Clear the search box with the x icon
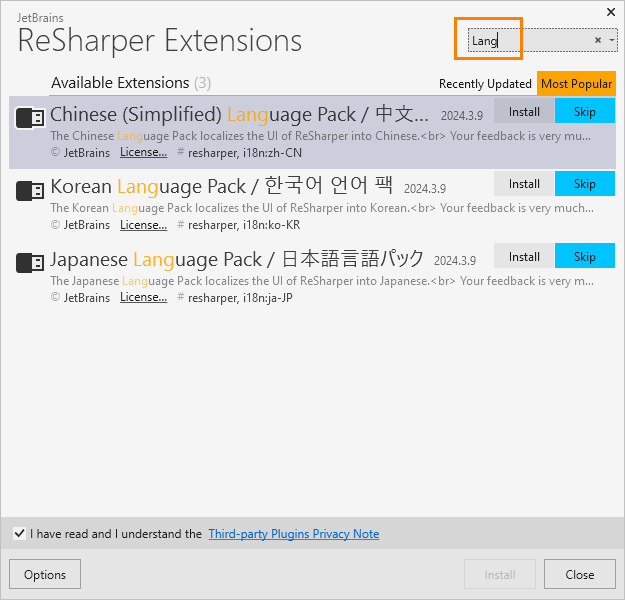 tap(597, 40)
